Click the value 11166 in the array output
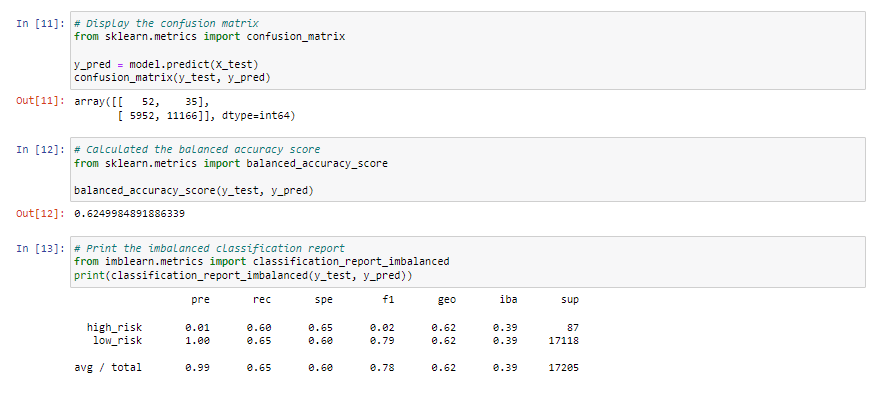The image size is (878, 399). [x=183, y=116]
